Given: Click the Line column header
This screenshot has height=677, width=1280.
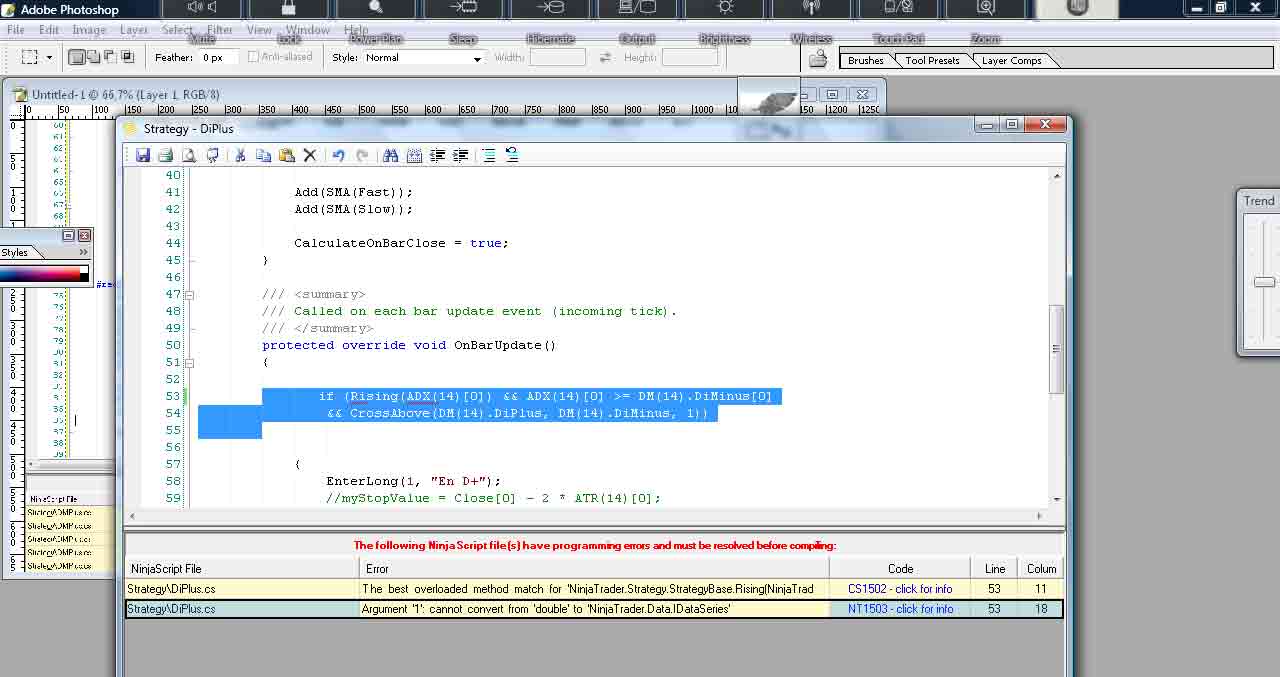Looking at the screenshot, I should [995, 568].
